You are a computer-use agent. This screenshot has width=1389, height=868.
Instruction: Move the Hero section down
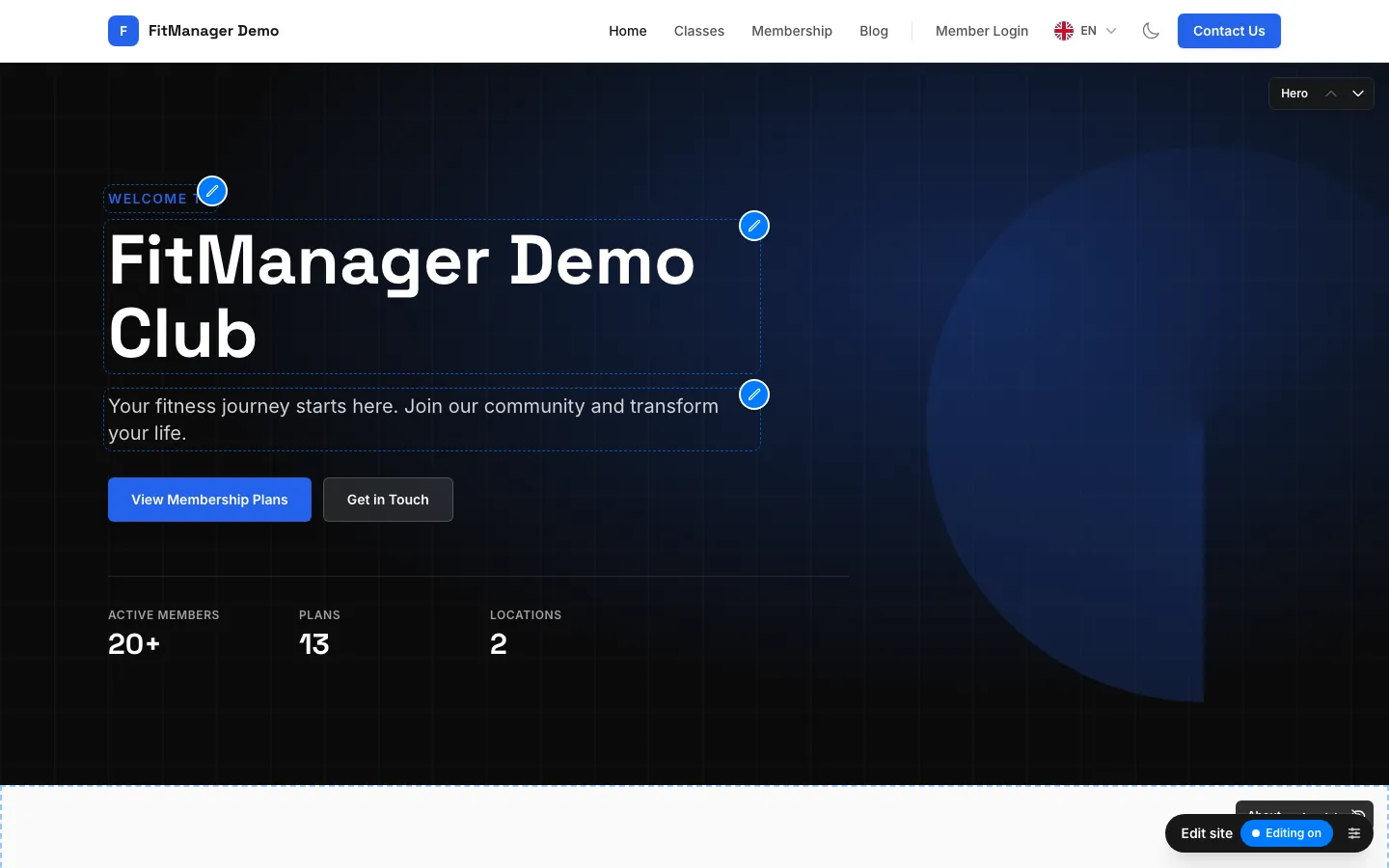(x=1358, y=94)
